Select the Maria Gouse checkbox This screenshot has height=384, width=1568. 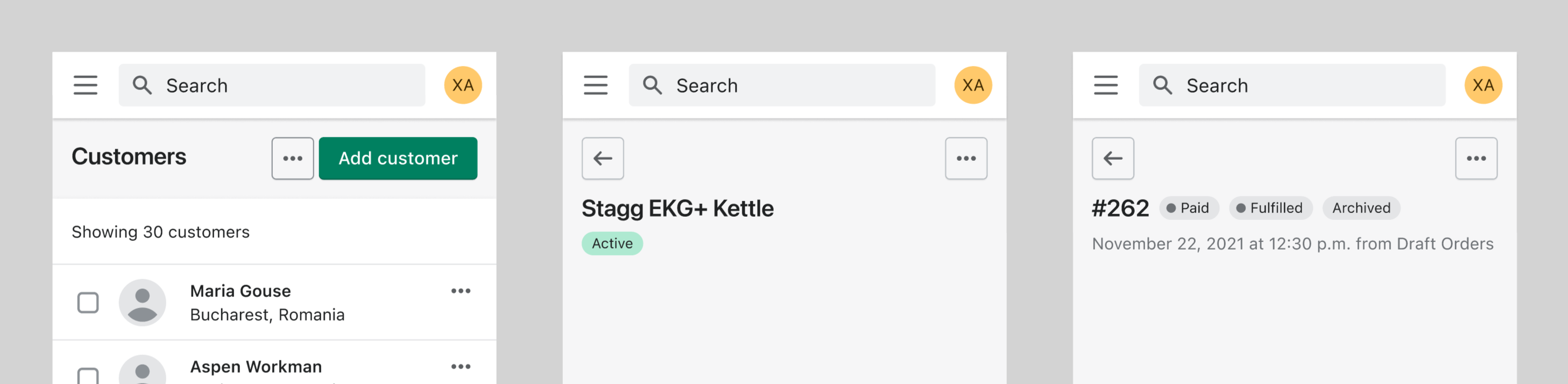[88, 302]
